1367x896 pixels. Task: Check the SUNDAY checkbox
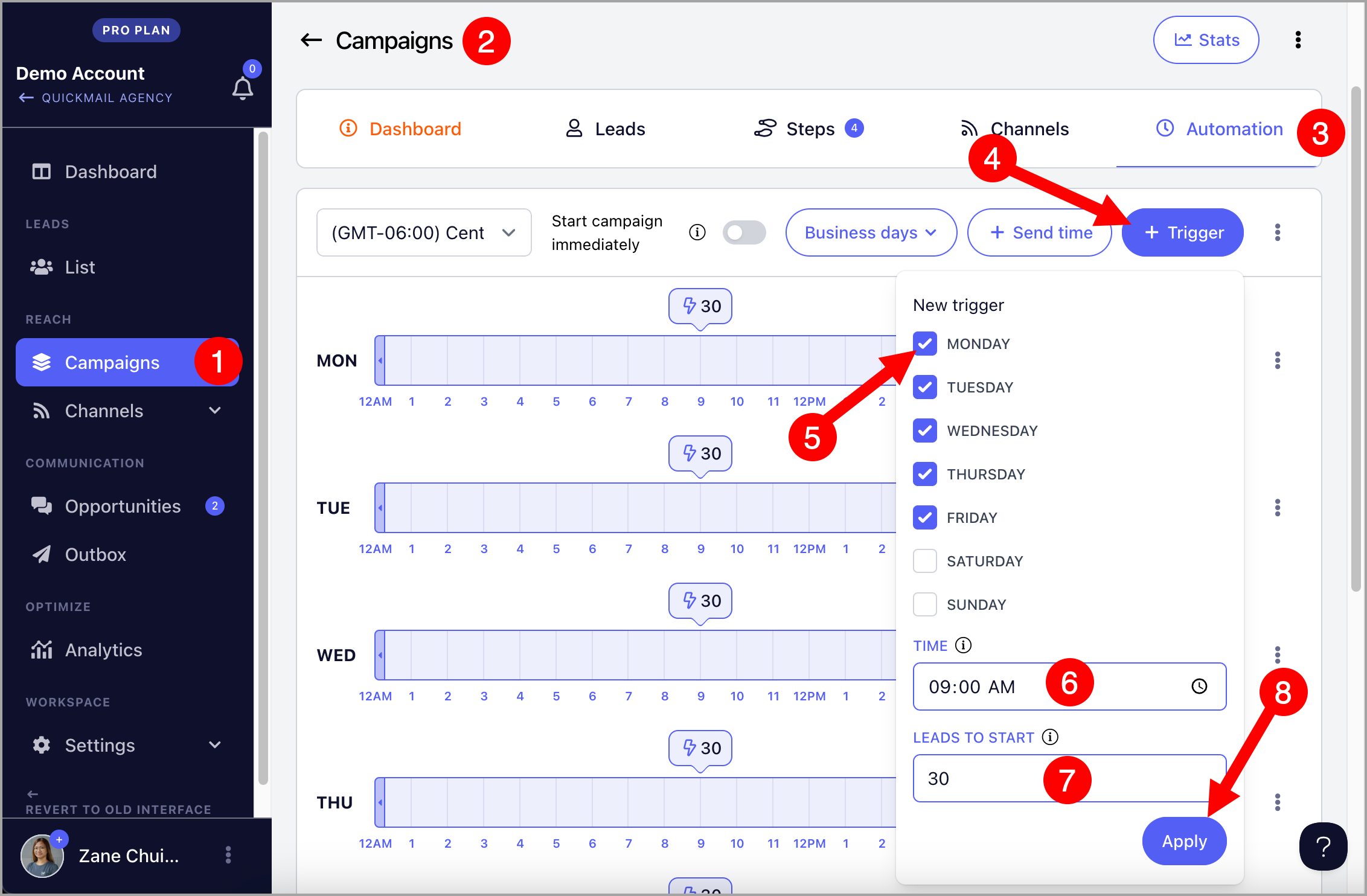(x=925, y=604)
